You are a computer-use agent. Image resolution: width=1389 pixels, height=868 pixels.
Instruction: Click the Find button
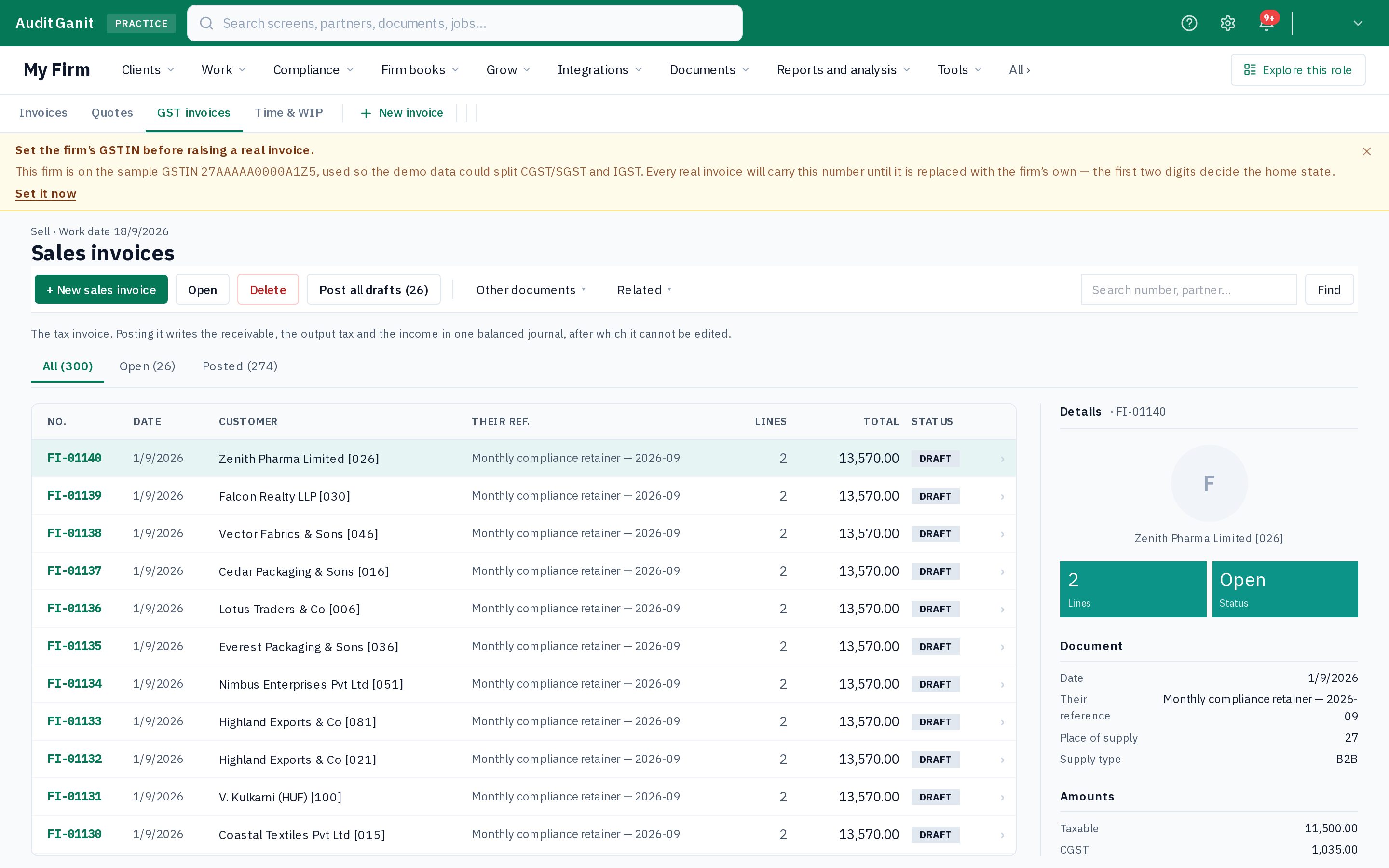(x=1329, y=289)
